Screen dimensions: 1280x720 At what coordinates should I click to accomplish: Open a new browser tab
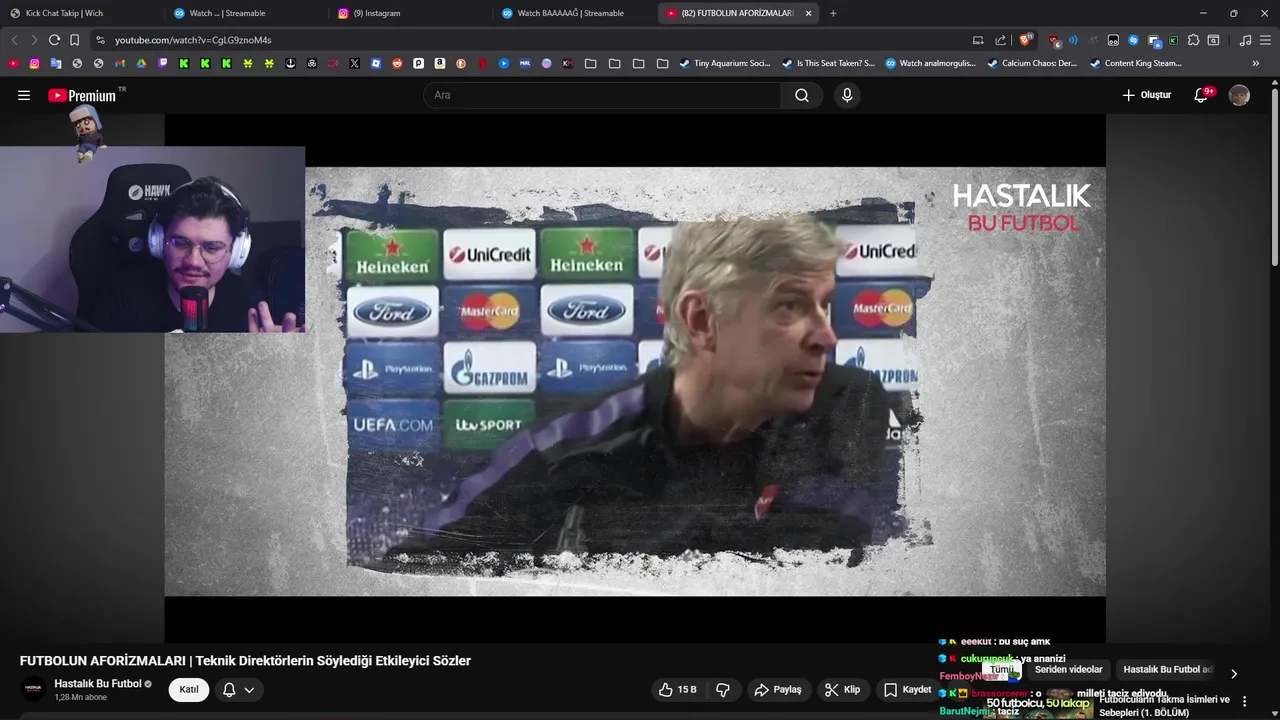[x=833, y=13]
